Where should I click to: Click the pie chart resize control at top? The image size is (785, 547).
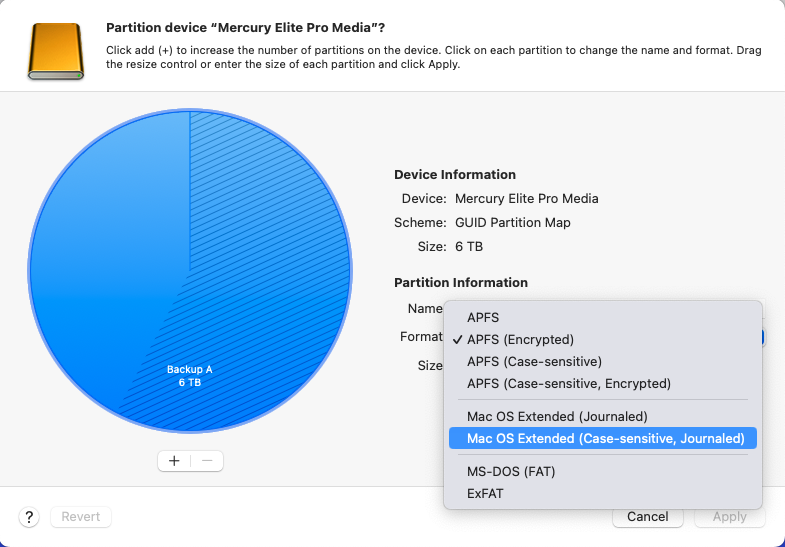pos(190,113)
